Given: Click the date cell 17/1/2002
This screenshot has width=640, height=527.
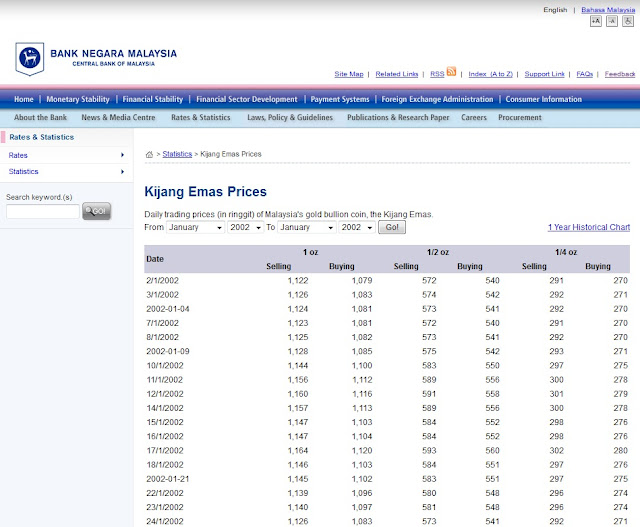Looking at the screenshot, I should coord(165,451).
